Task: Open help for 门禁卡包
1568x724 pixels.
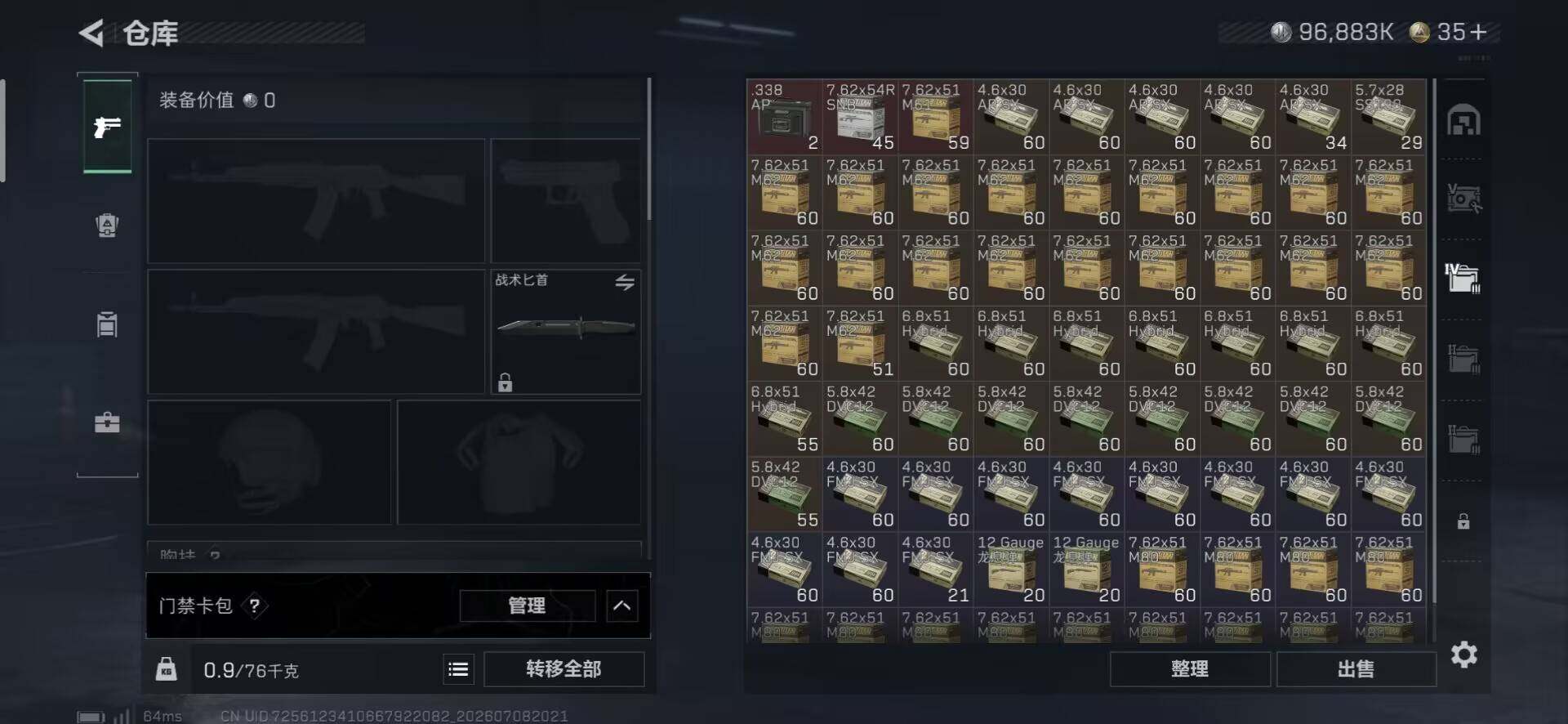Action: (x=255, y=606)
